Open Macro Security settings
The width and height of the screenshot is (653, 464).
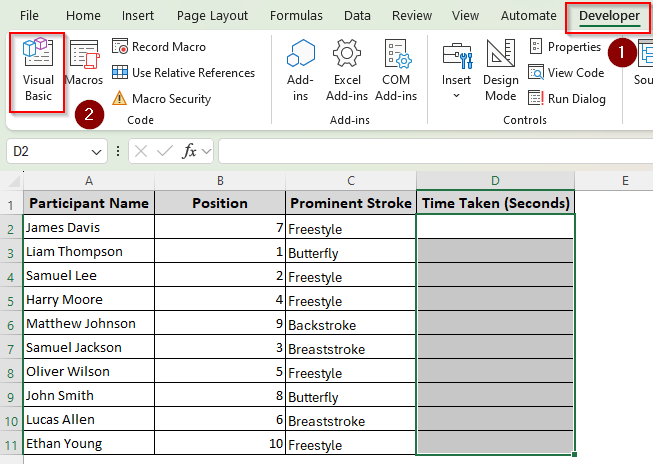[162, 99]
